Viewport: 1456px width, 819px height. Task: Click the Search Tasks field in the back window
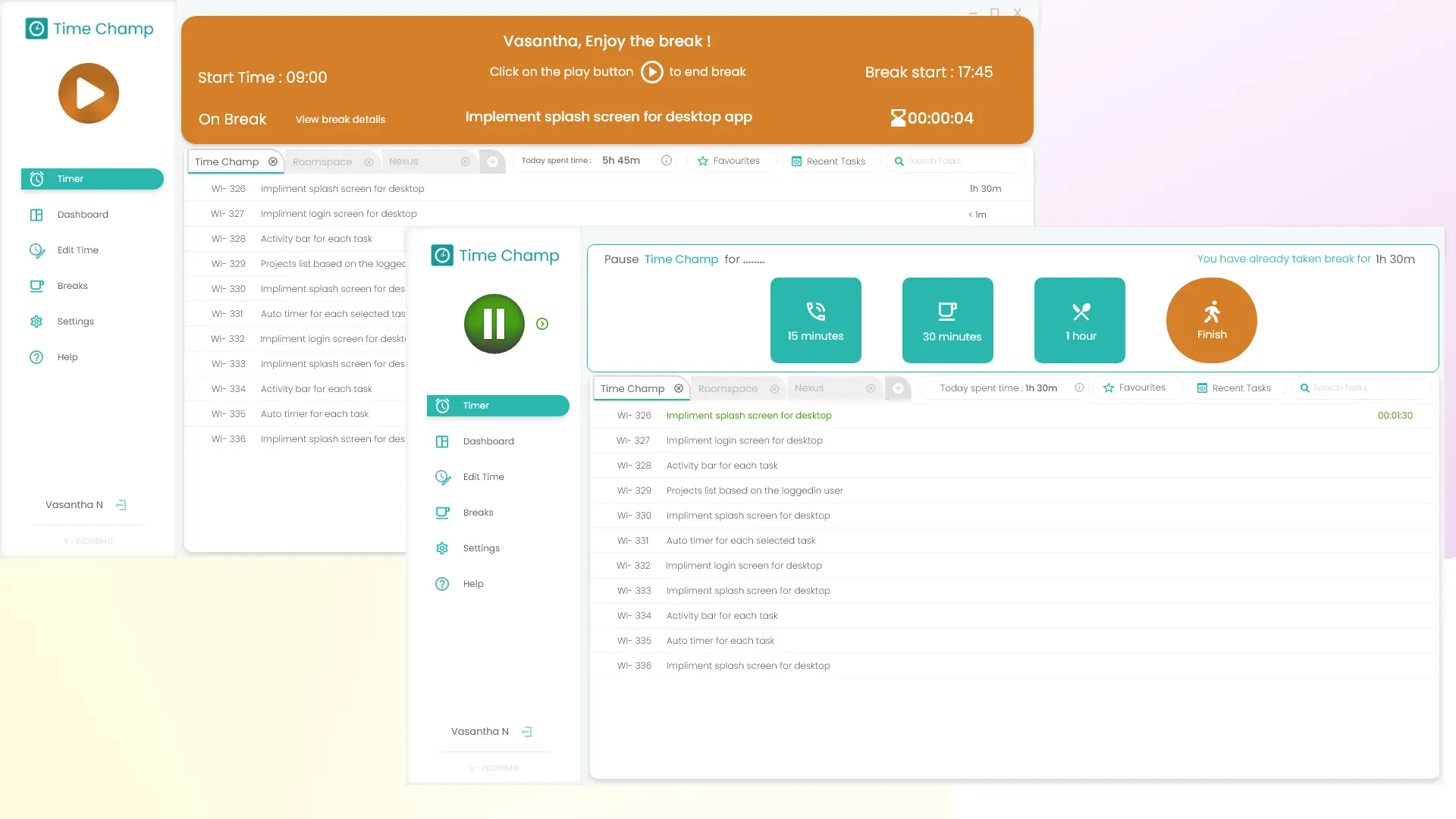pyautogui.click(x=955, y=161)
